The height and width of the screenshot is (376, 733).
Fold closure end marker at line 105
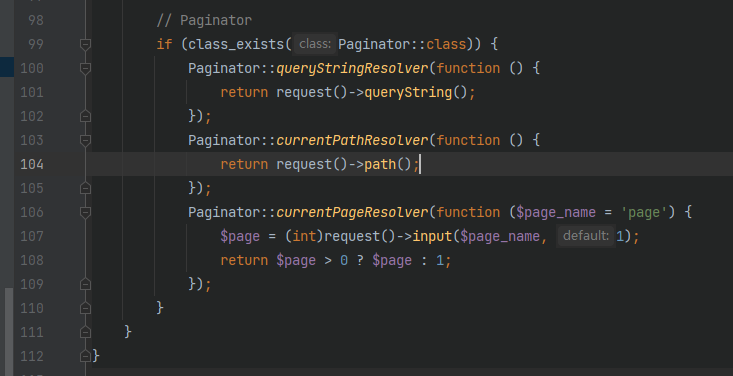85,188
